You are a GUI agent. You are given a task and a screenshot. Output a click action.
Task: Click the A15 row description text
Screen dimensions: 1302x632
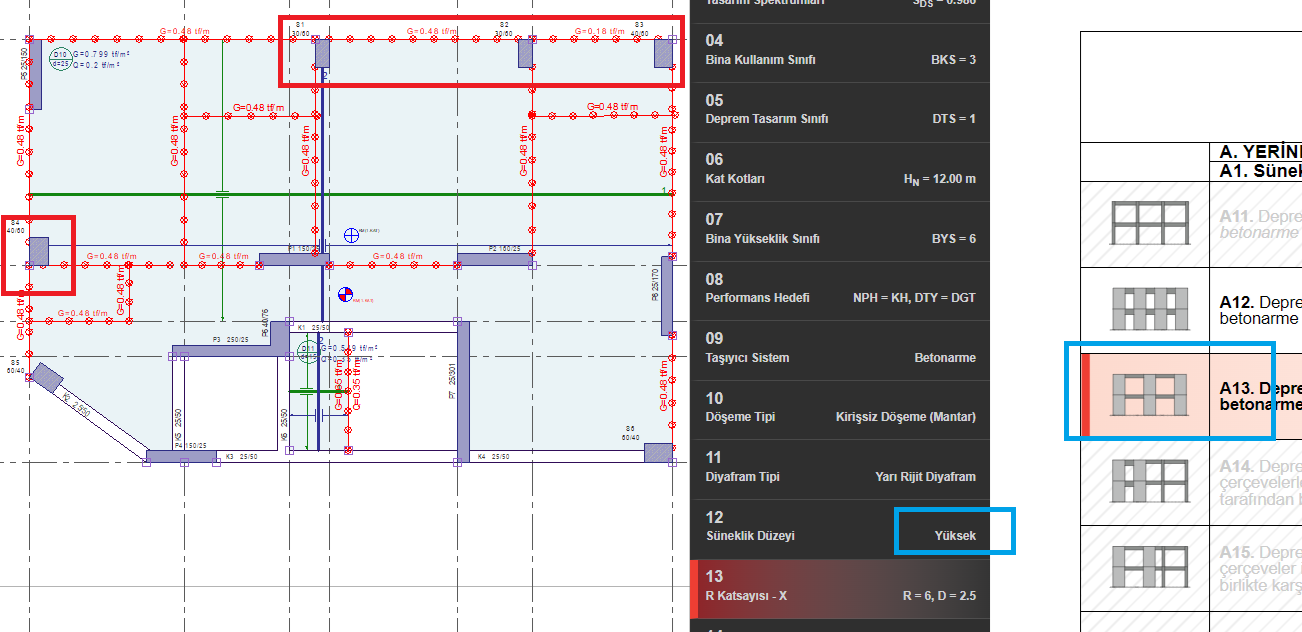(1261, 568)
